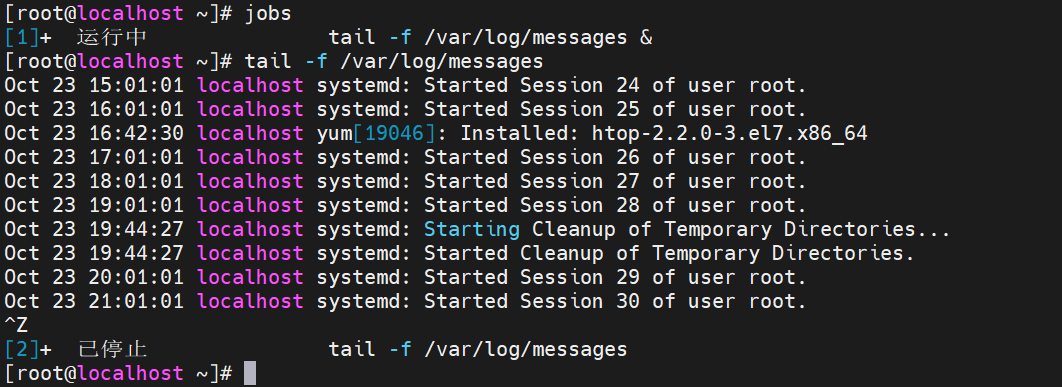Viewport: 1062px width, 387px height.
Task: Click the Session 27 log entry
Action: tap(406, 182)
